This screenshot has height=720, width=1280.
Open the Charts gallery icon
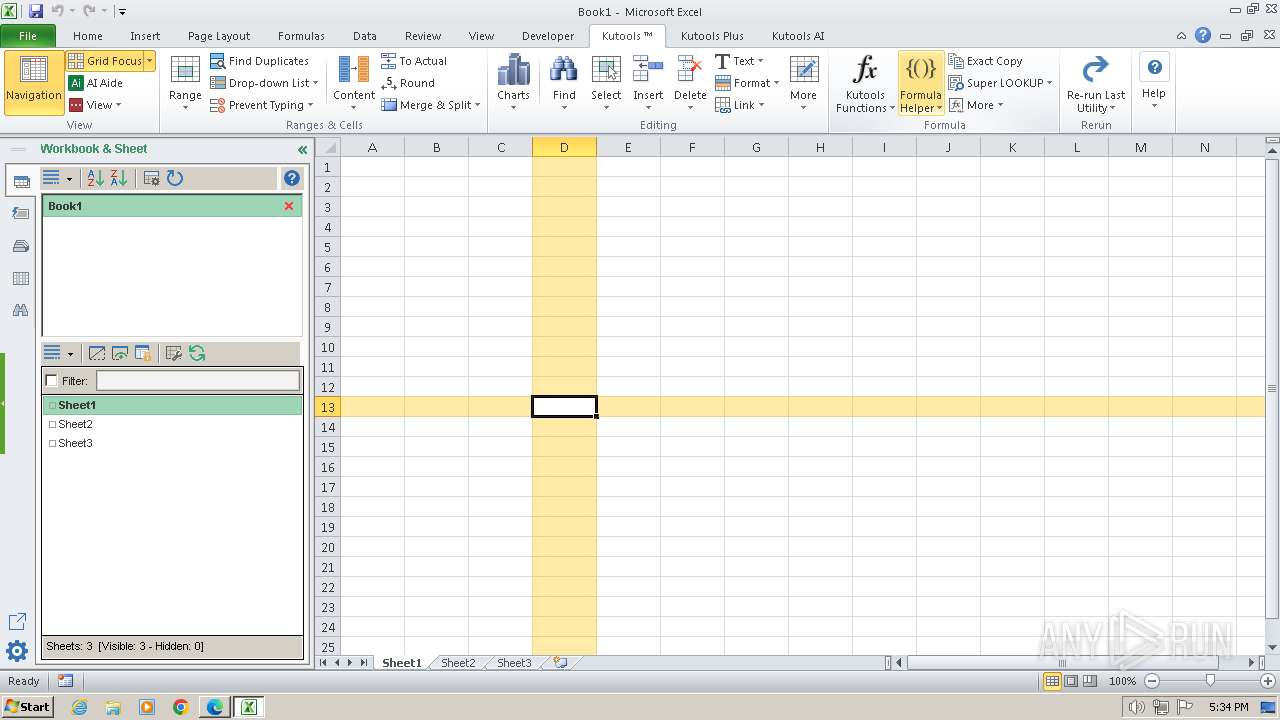[513, 79]
